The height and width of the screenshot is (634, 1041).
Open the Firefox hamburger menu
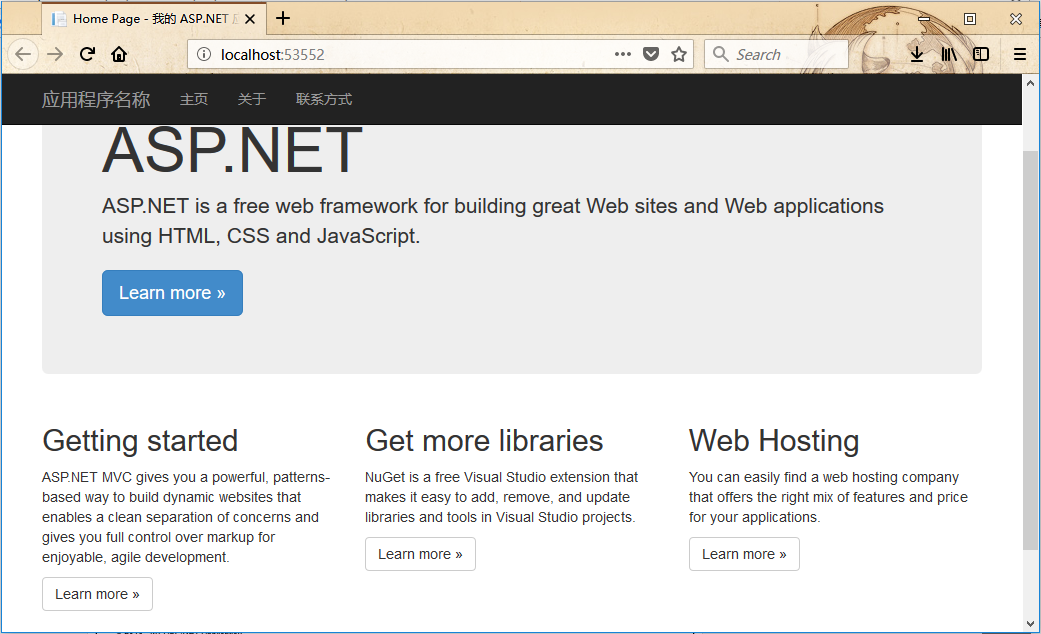[1019, 55]
